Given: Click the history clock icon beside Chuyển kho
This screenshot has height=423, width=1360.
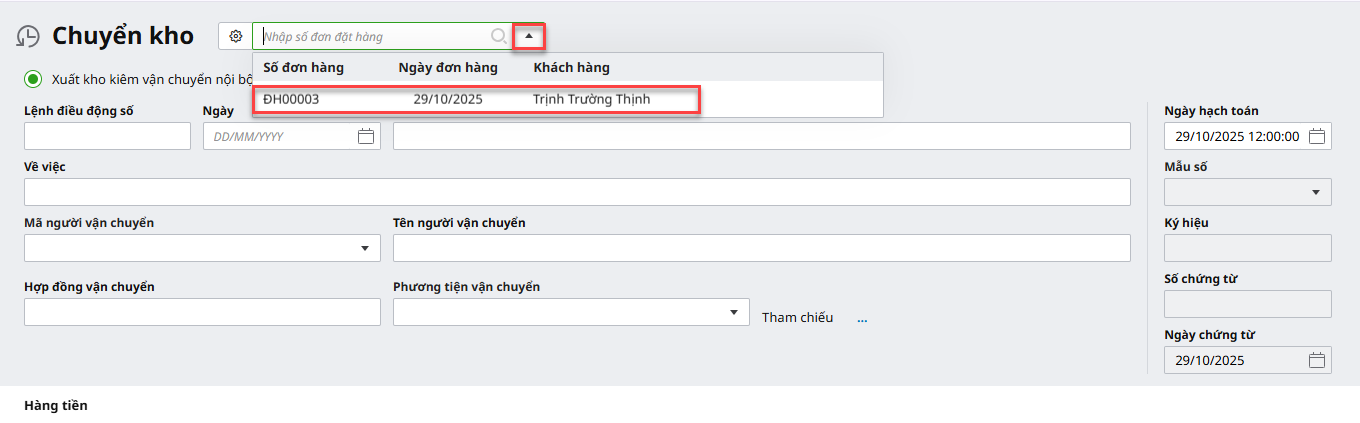Looking at the screenshot, I should (28, 36).
